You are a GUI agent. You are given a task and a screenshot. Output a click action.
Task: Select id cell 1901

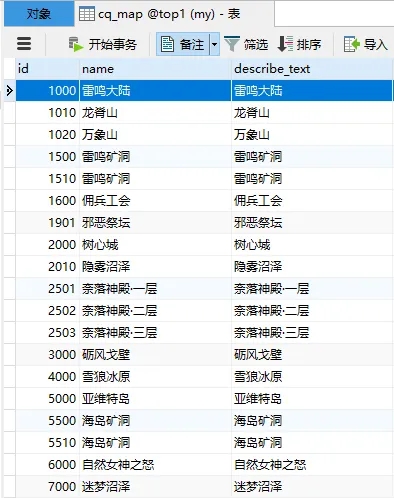pos(47,223)
